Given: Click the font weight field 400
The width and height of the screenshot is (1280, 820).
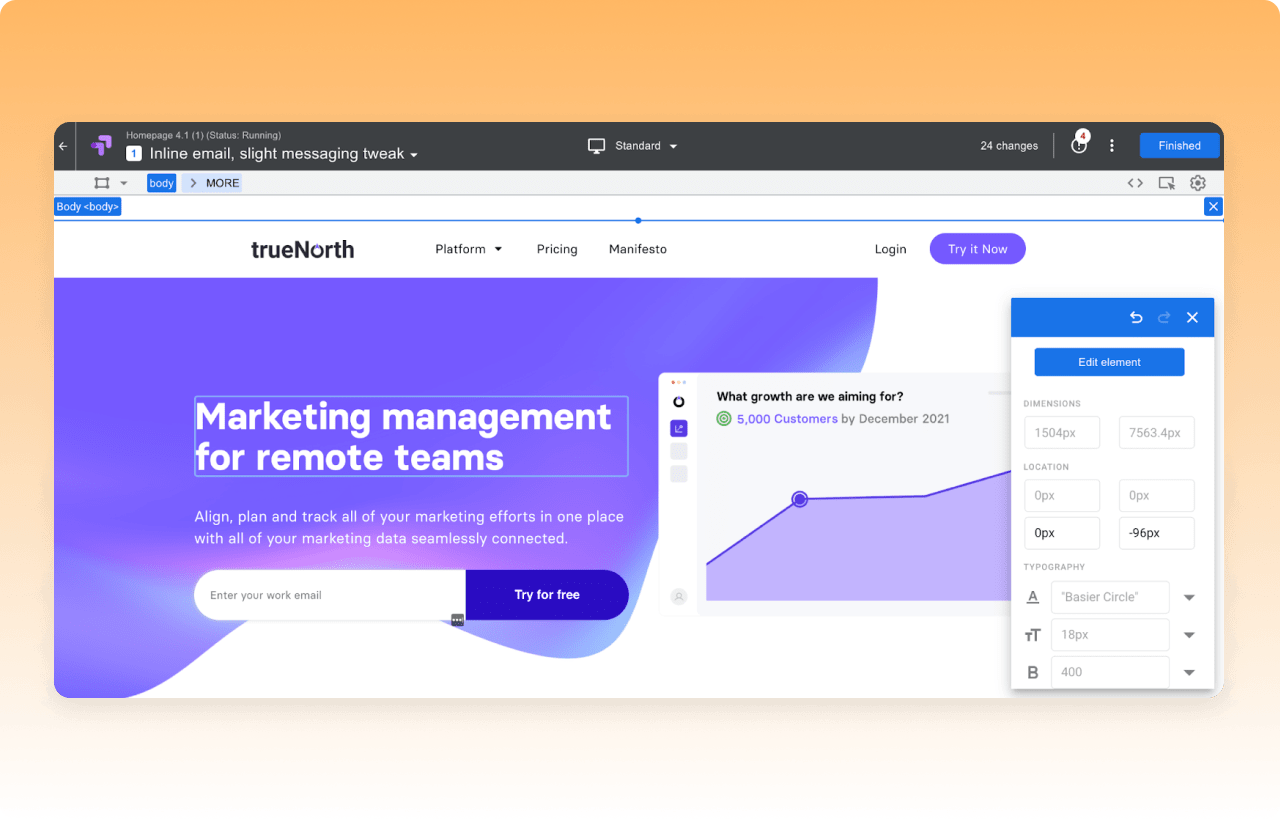Looking at the screenshot, I should pos(1110,672).
